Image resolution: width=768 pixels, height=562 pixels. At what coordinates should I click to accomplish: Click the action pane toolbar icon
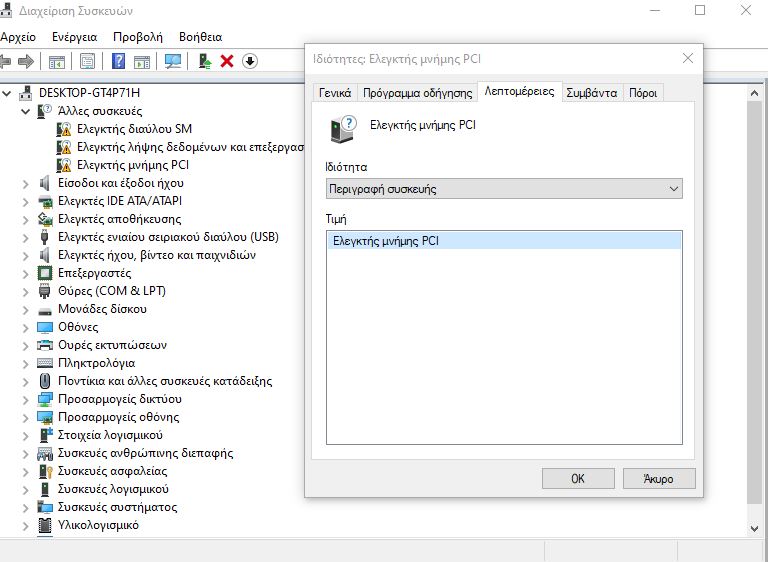click(142, 61)
